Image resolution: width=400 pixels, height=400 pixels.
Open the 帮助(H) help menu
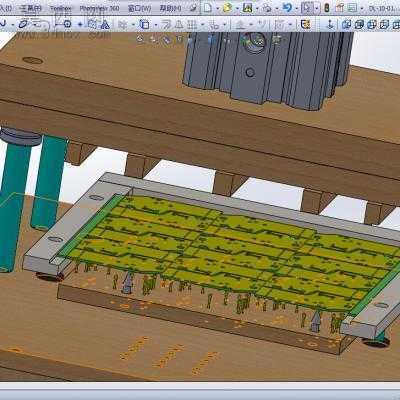171,8
